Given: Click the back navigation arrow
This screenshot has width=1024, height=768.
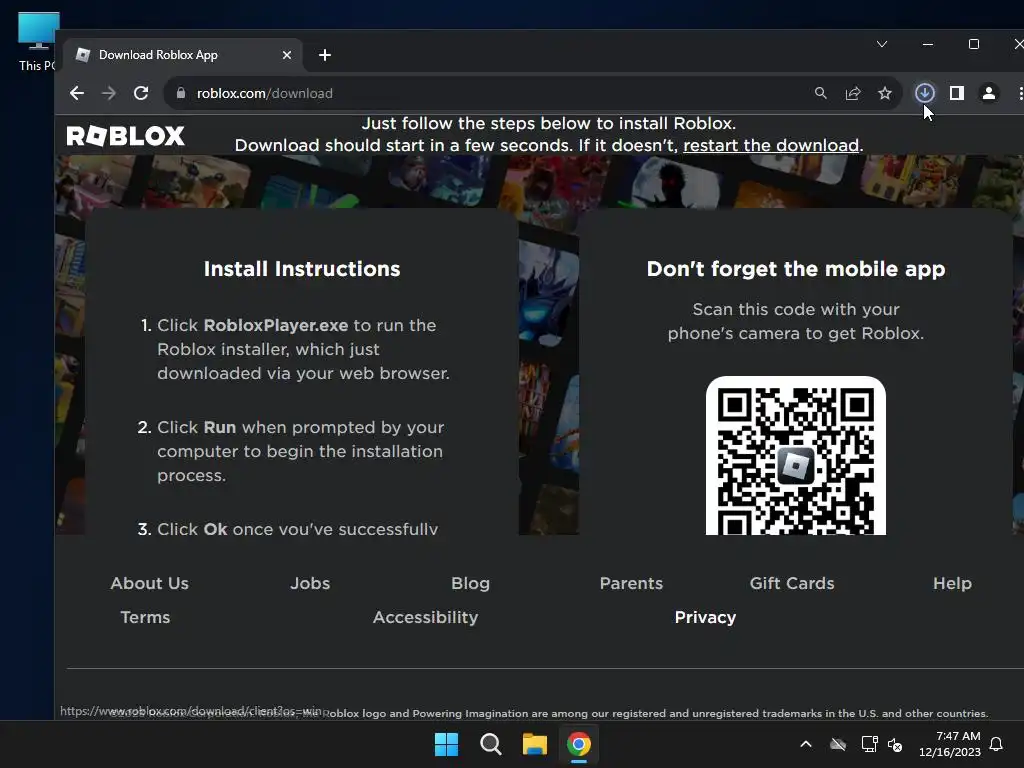Looking at the screenshot, I should pyautogui.click(x=77, y=93).
